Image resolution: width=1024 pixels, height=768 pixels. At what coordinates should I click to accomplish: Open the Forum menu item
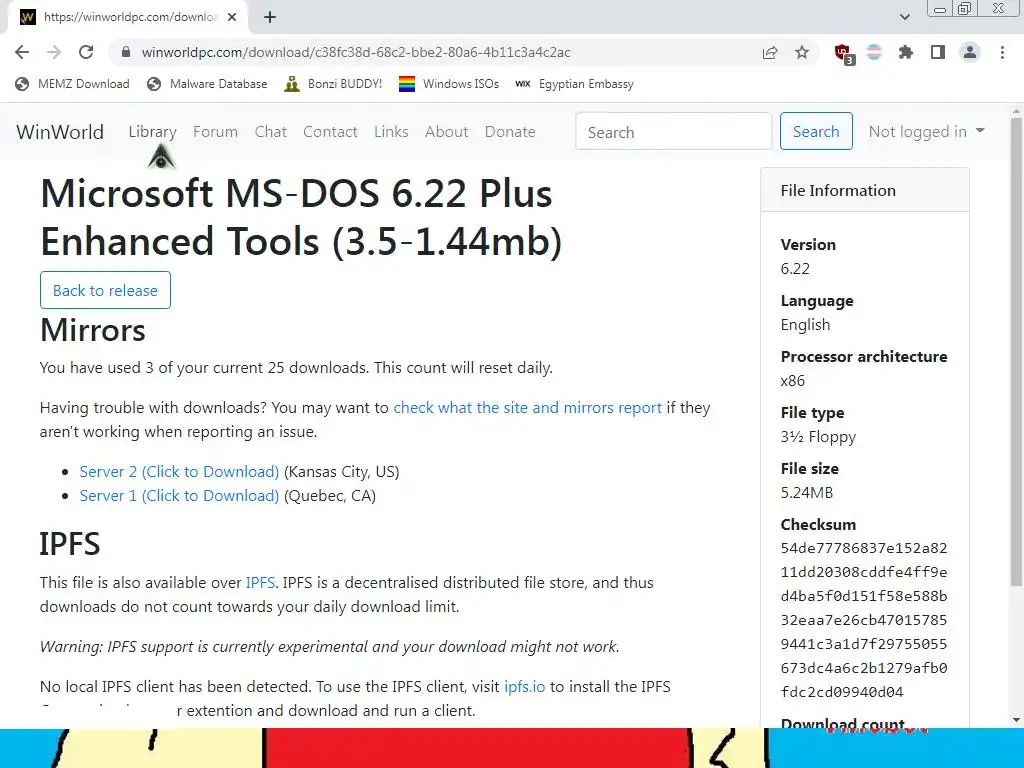point(216,131)
